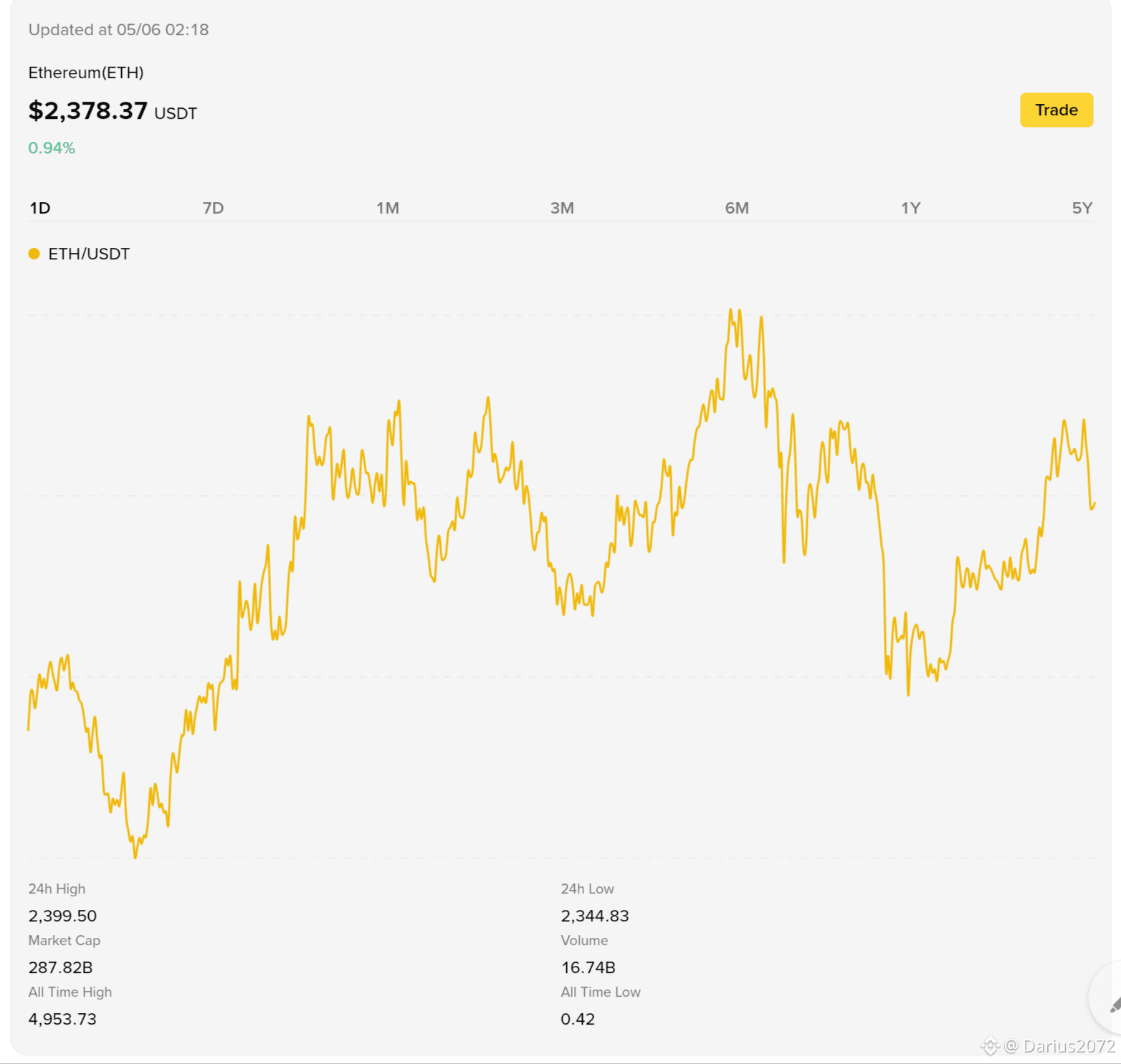The height and width of the screenshot is (1064, 1121).
Task: Click the Volume label
Action: point(584,940)
